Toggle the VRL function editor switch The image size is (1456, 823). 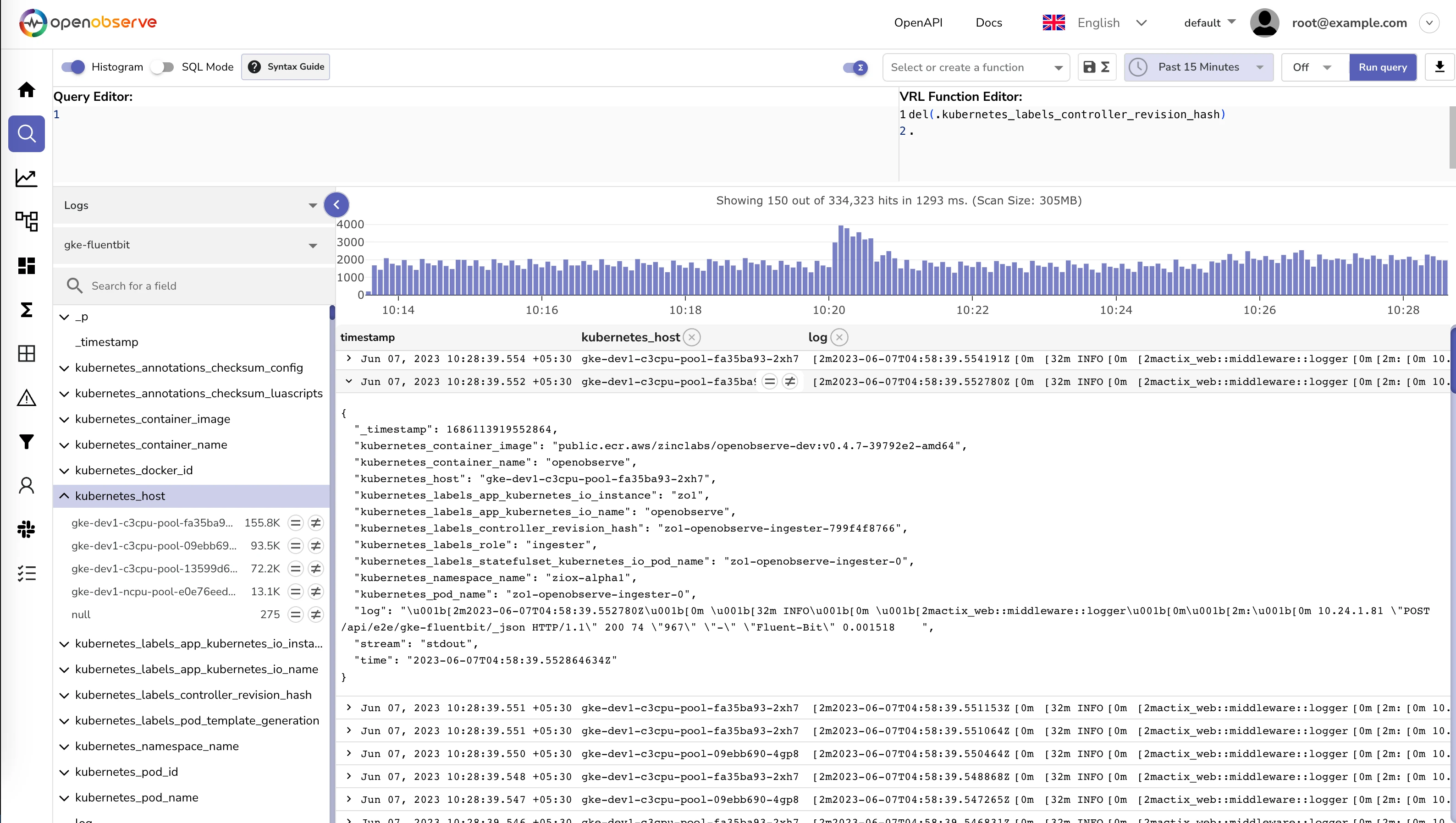click(x=855, y=68)
